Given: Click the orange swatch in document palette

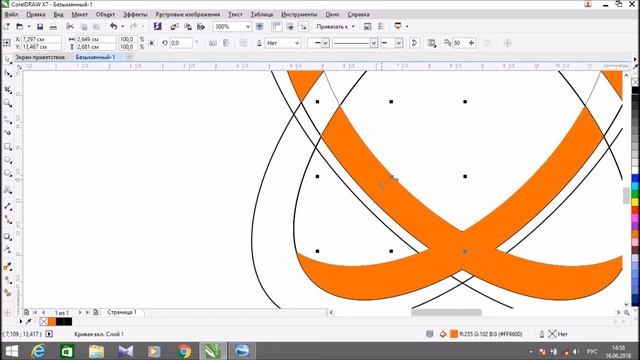Looking at the screenshot, I should (x=52, y=322).
